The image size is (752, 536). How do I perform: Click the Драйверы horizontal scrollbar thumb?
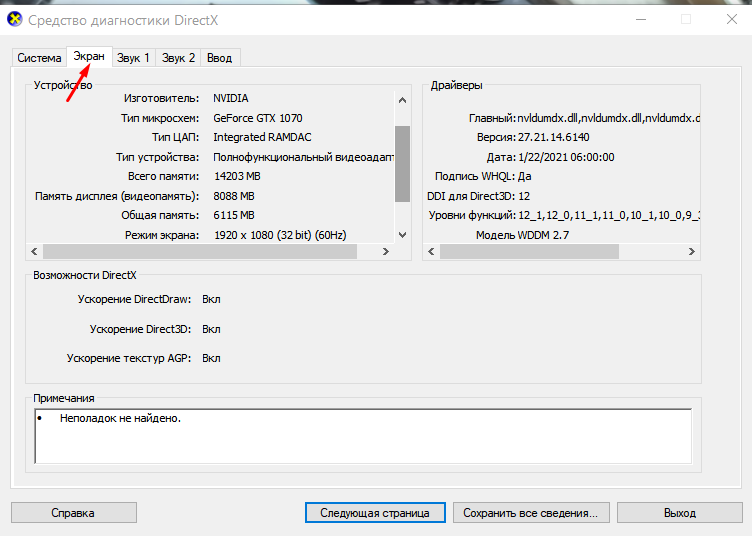[540, 251]
